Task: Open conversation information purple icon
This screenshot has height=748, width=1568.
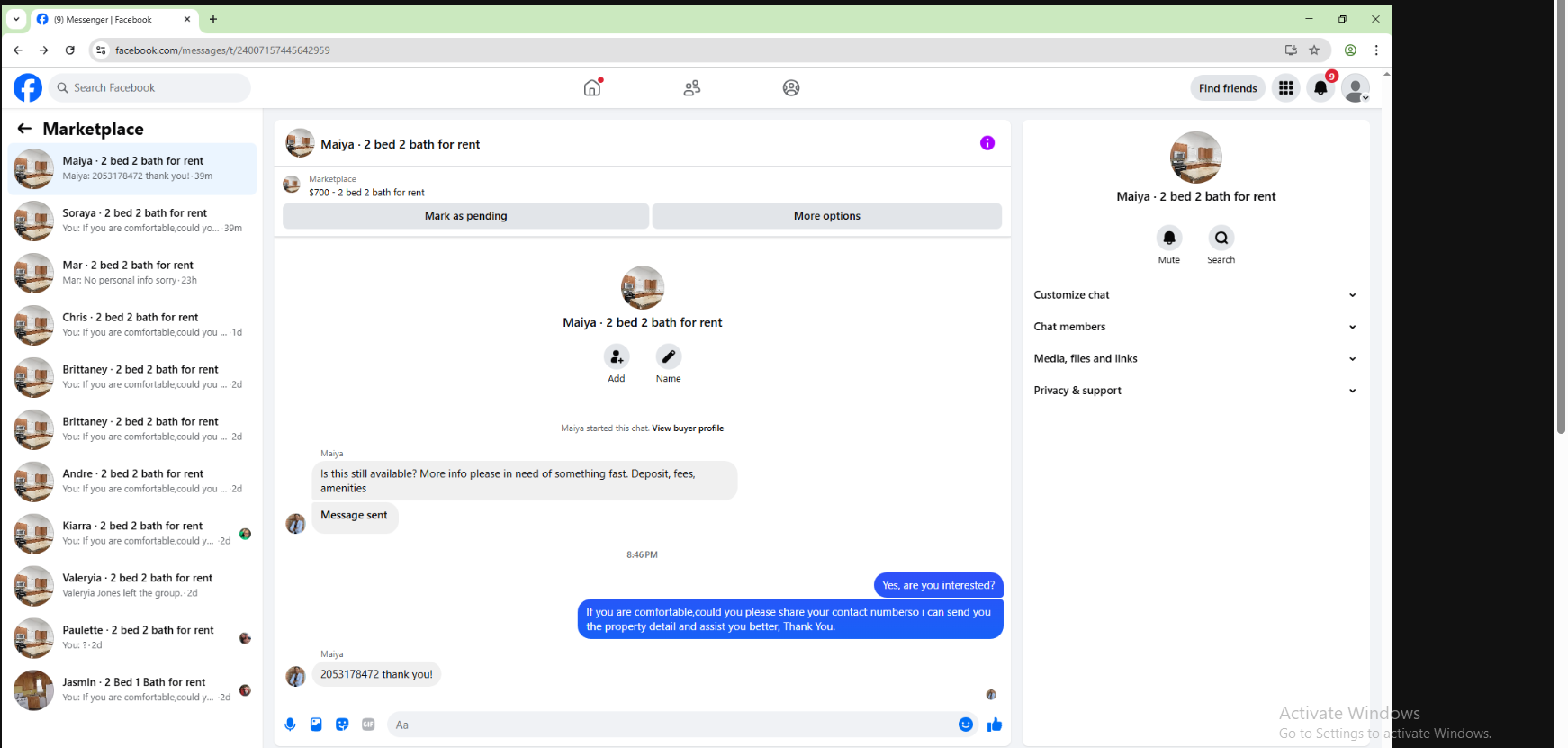Action: [987, 143]
